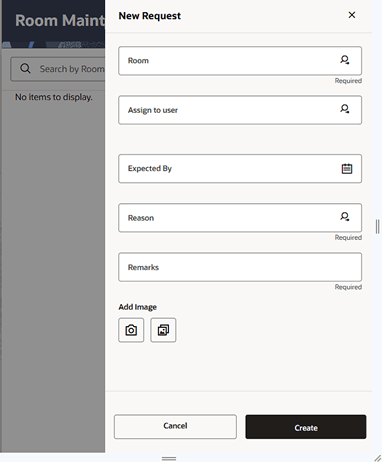Image resolution: width=382 pixels, height=462 pixels.
Task: Click the Room Maintenance page heading
Action: (x=60, y=21)
